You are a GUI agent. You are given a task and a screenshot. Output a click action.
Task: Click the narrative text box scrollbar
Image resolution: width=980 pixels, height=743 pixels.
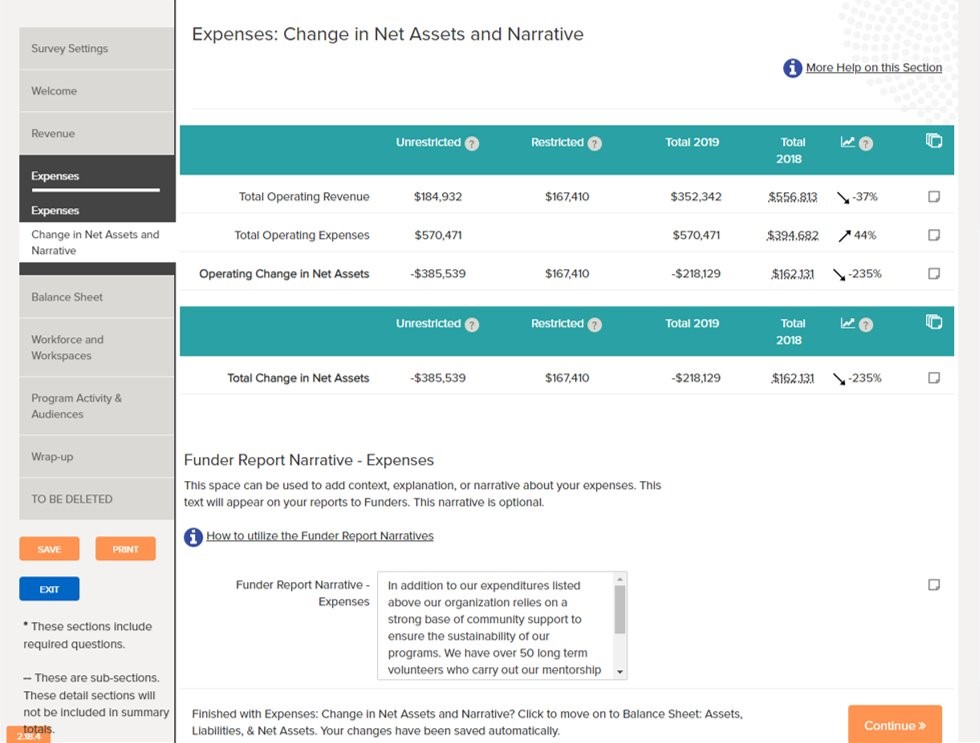point(620,610)
